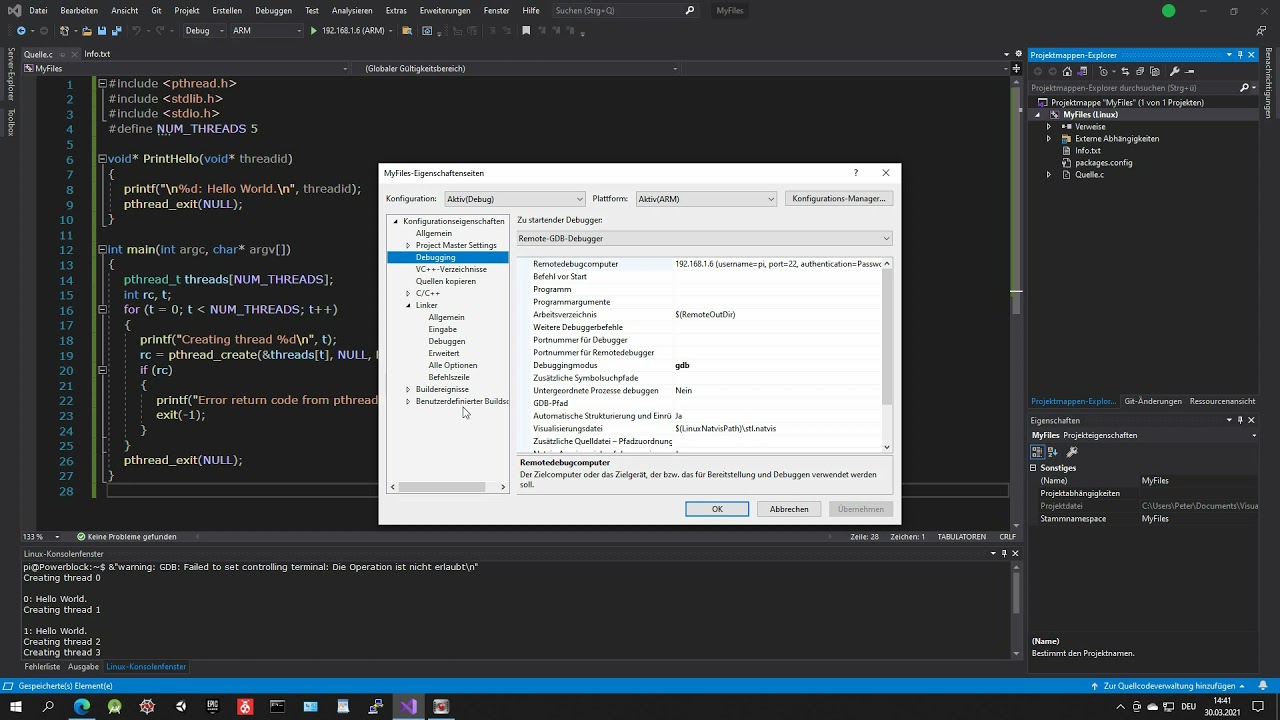Open the ARM platform dropdown in toolbar
This screenshot has width=1280, height=720.
267,30
